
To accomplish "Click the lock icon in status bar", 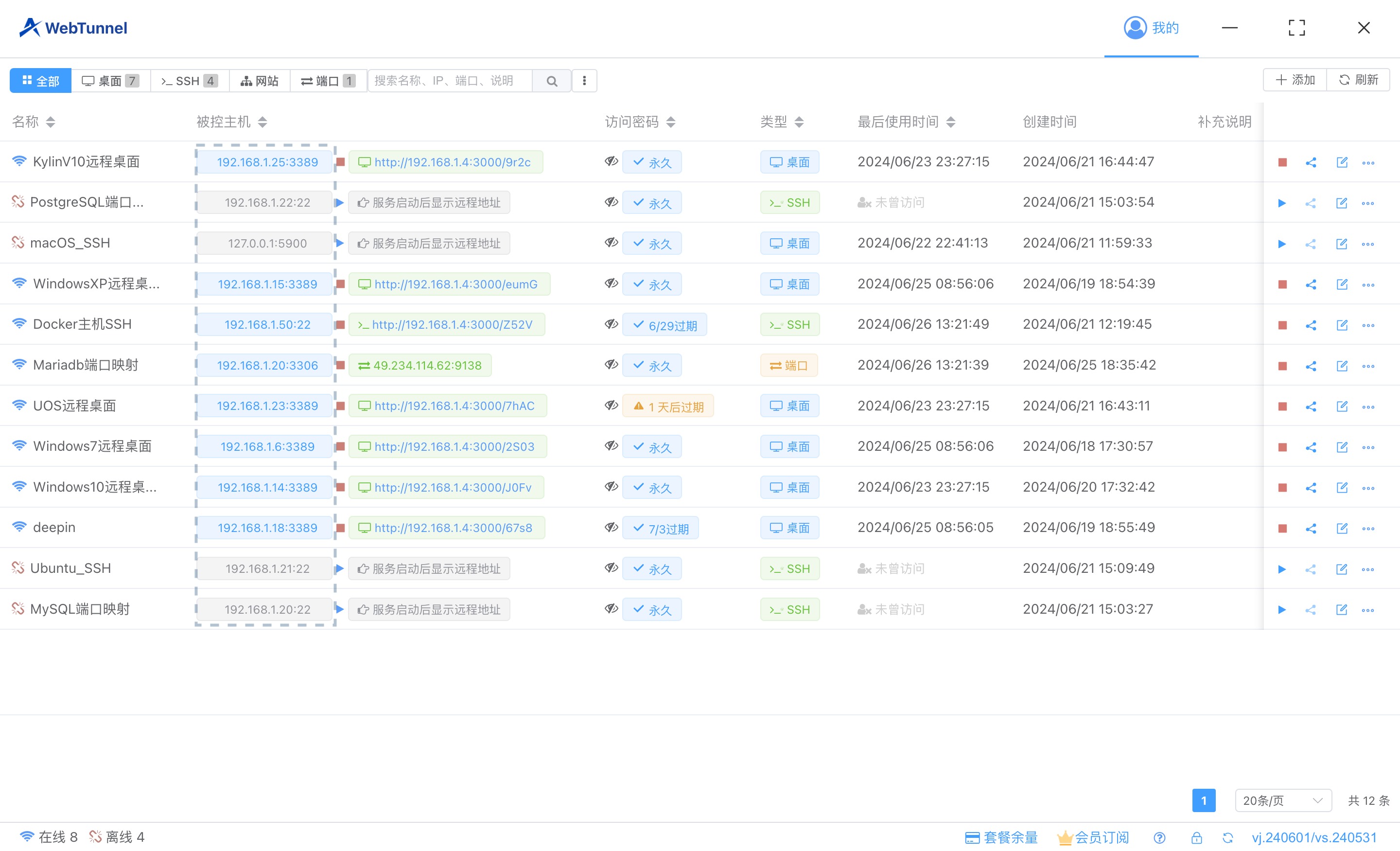I will [x=1197, y=837].
